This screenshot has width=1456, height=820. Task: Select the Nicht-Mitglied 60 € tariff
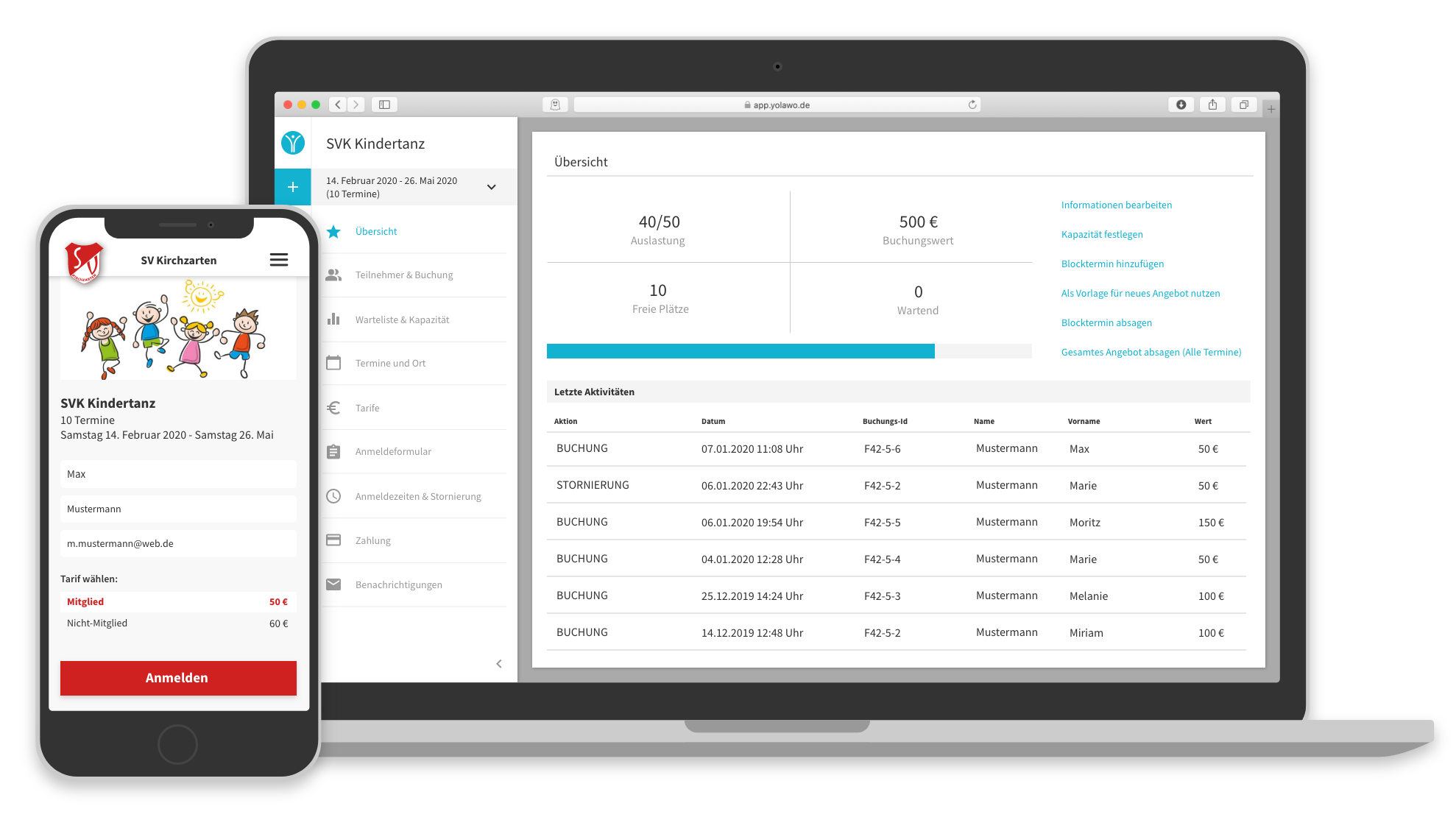point(178,623)
